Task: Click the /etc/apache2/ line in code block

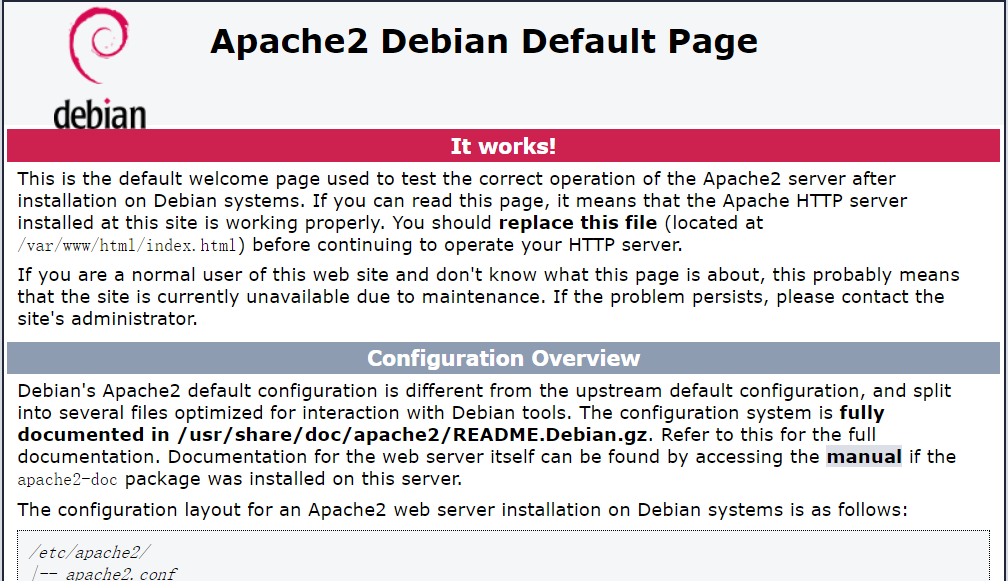Action: [x=90, y=552]
